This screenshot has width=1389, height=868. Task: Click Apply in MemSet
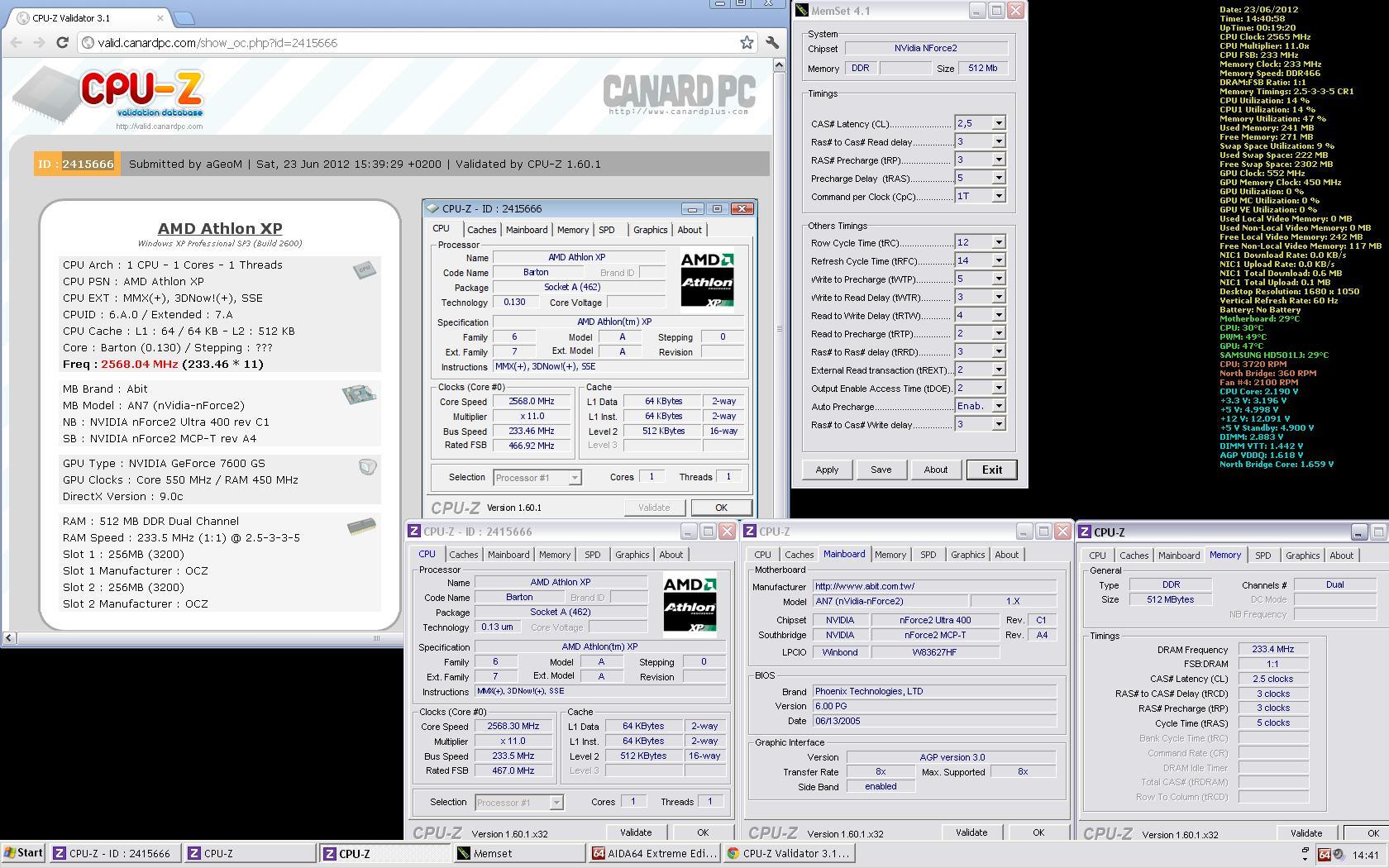coord(827,470)
